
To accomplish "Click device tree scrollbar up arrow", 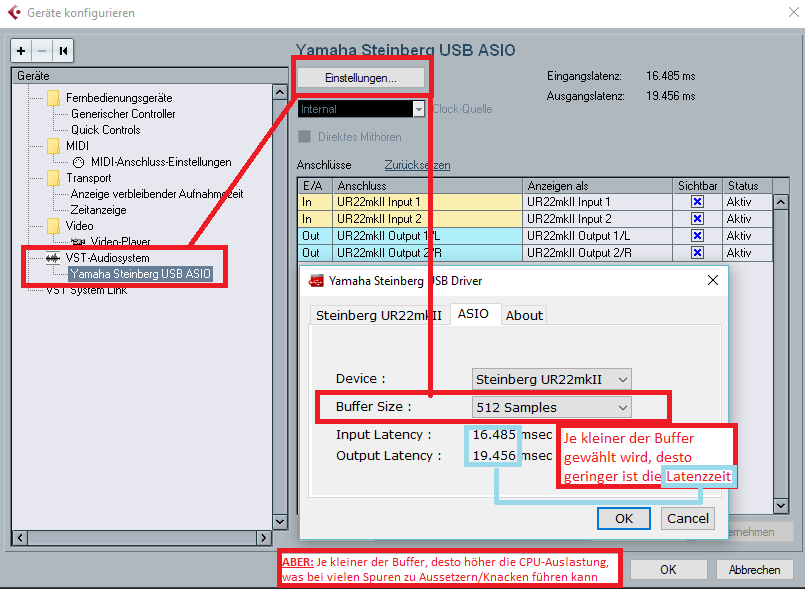I will (280, 92).
